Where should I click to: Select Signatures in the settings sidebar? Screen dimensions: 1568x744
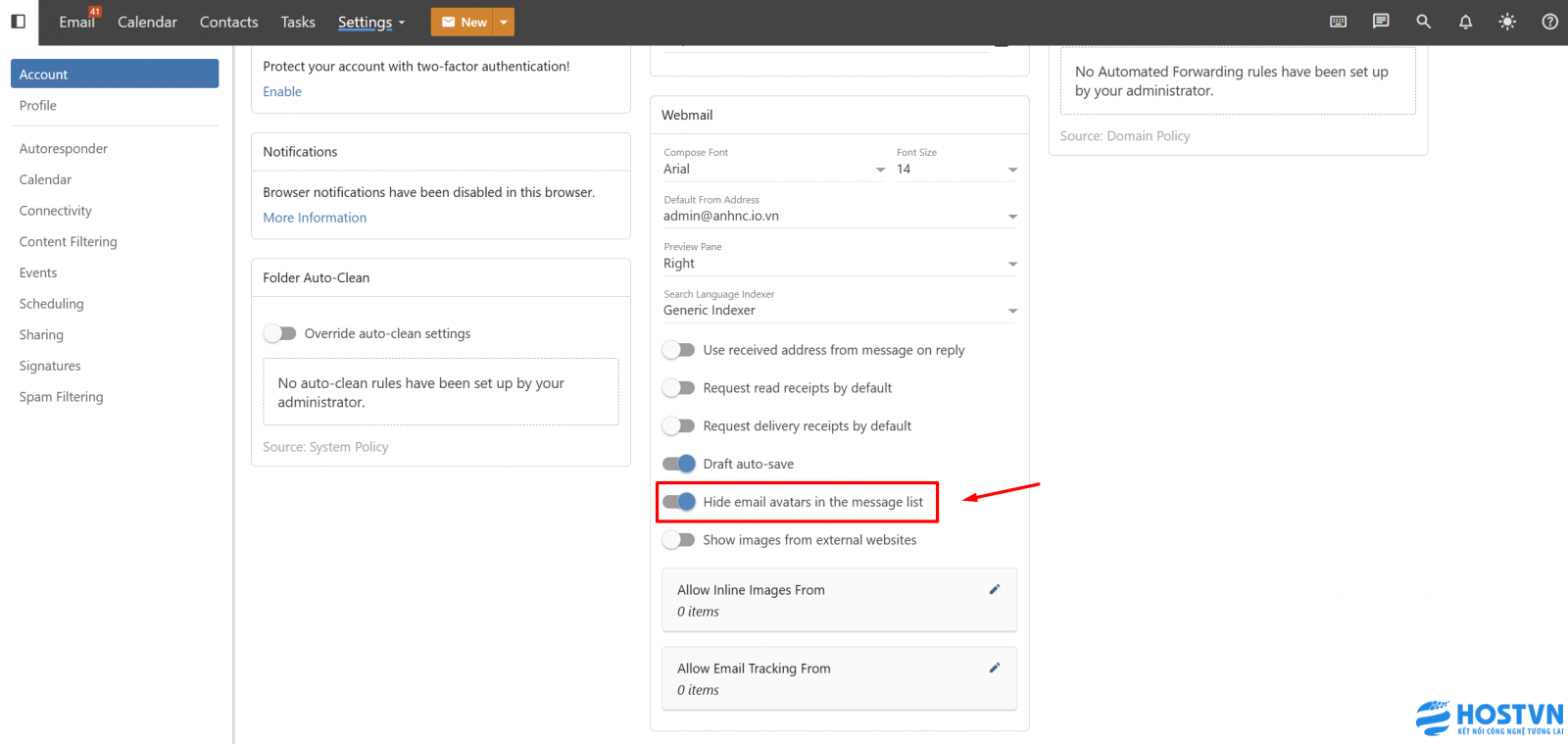(x=50, y=366)
